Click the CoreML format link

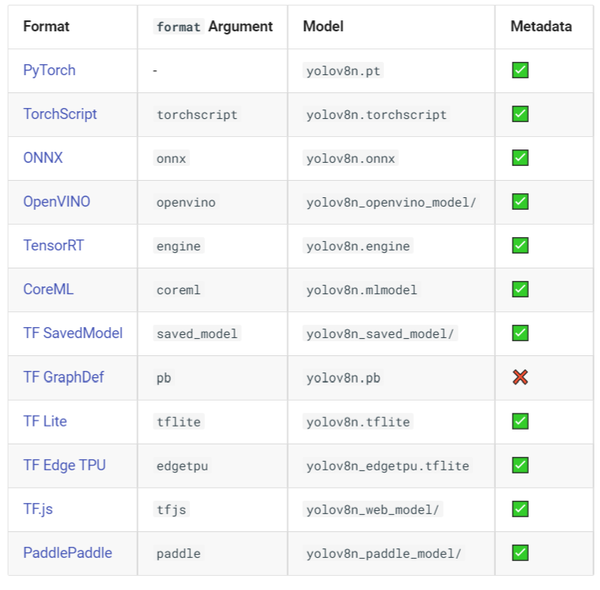(48, 289)
